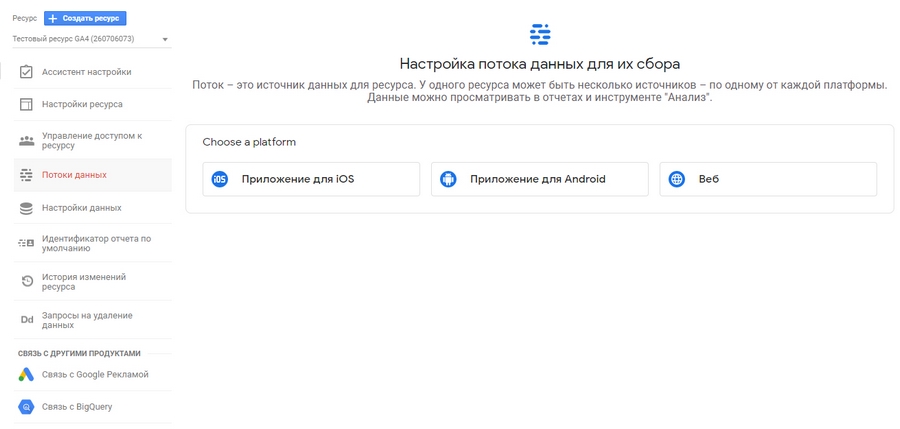Click the Choose a platform text
This screenshot has height=429, width=900.
[249, 142]
